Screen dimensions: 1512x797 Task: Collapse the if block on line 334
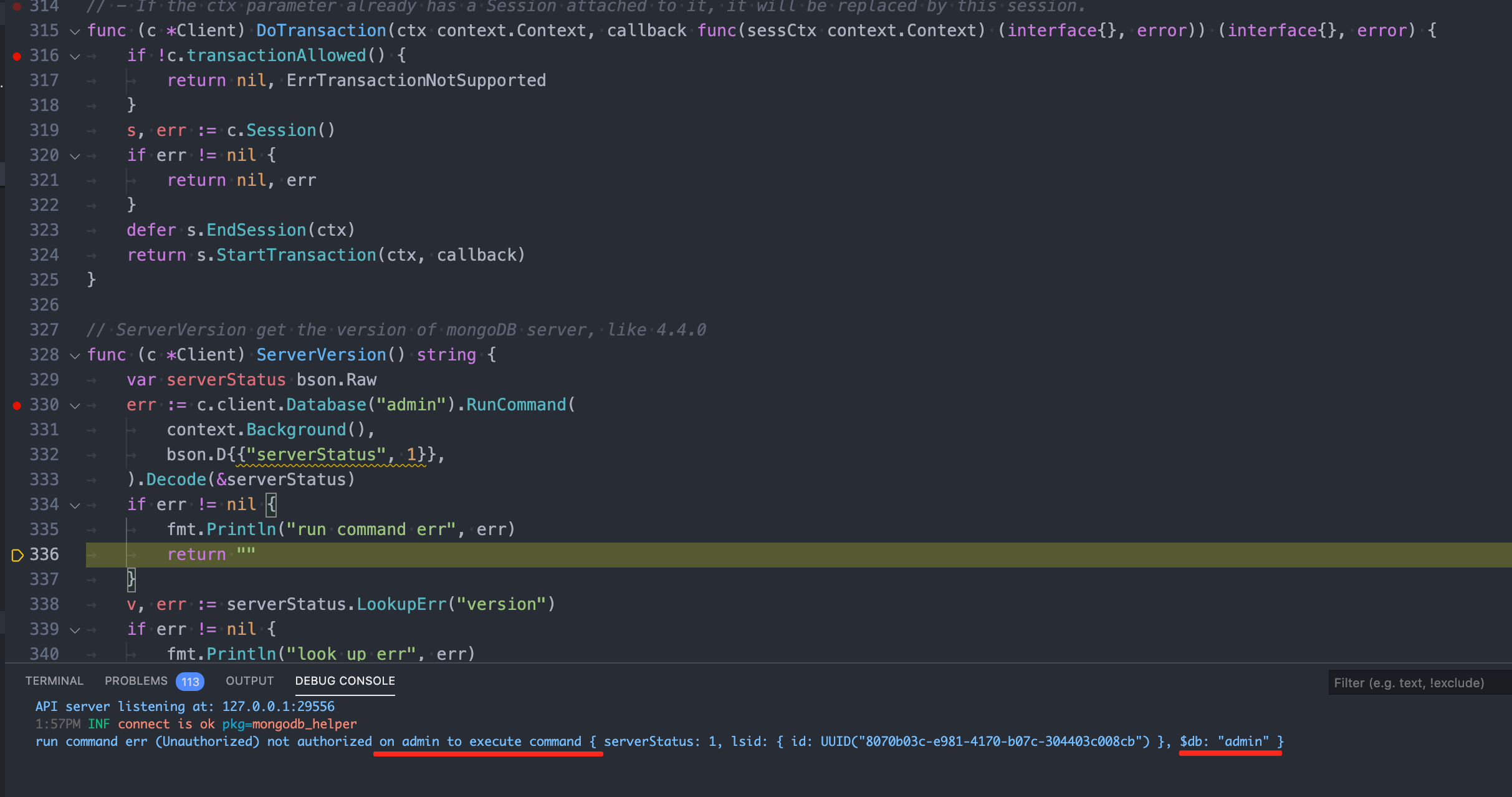pos(75,505)
